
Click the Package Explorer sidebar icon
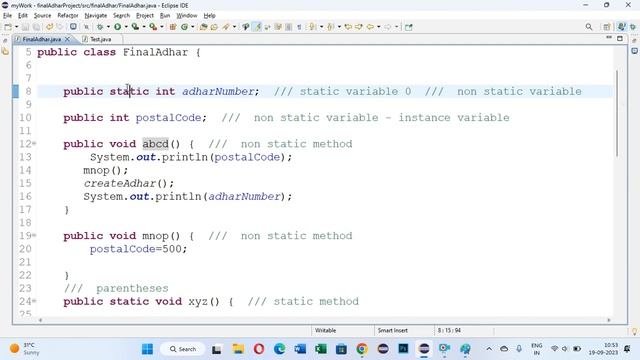coord(5,51)
